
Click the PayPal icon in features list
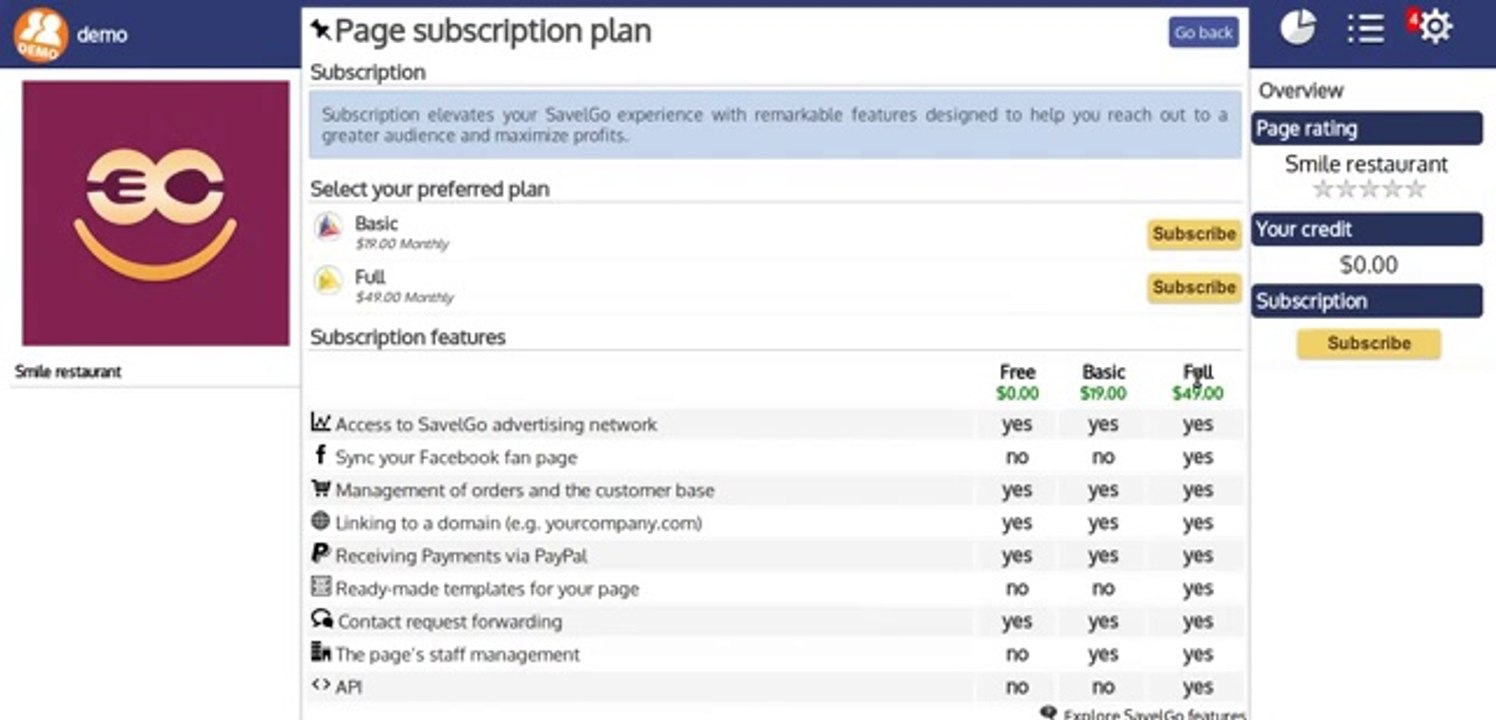coord(321,553)
